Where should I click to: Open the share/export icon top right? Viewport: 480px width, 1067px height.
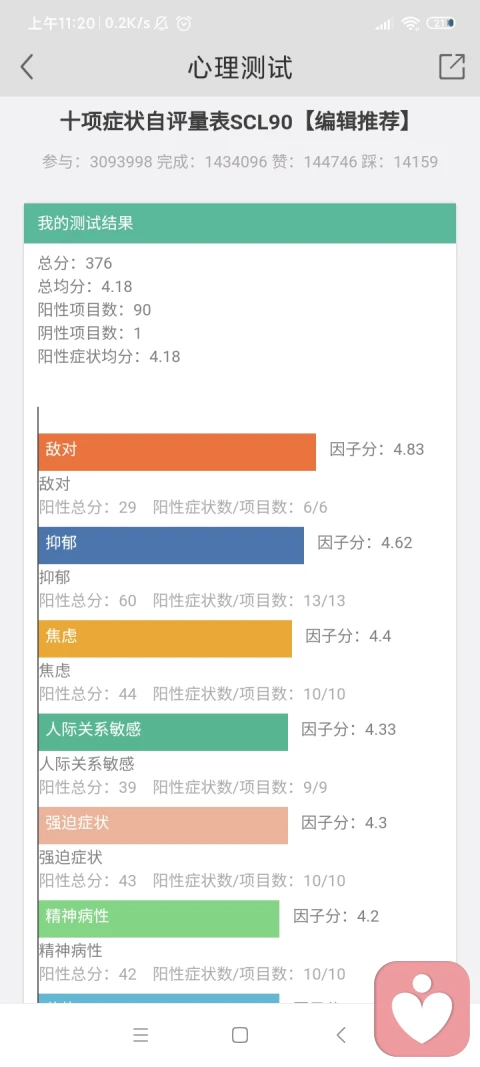tap(452, 67)
